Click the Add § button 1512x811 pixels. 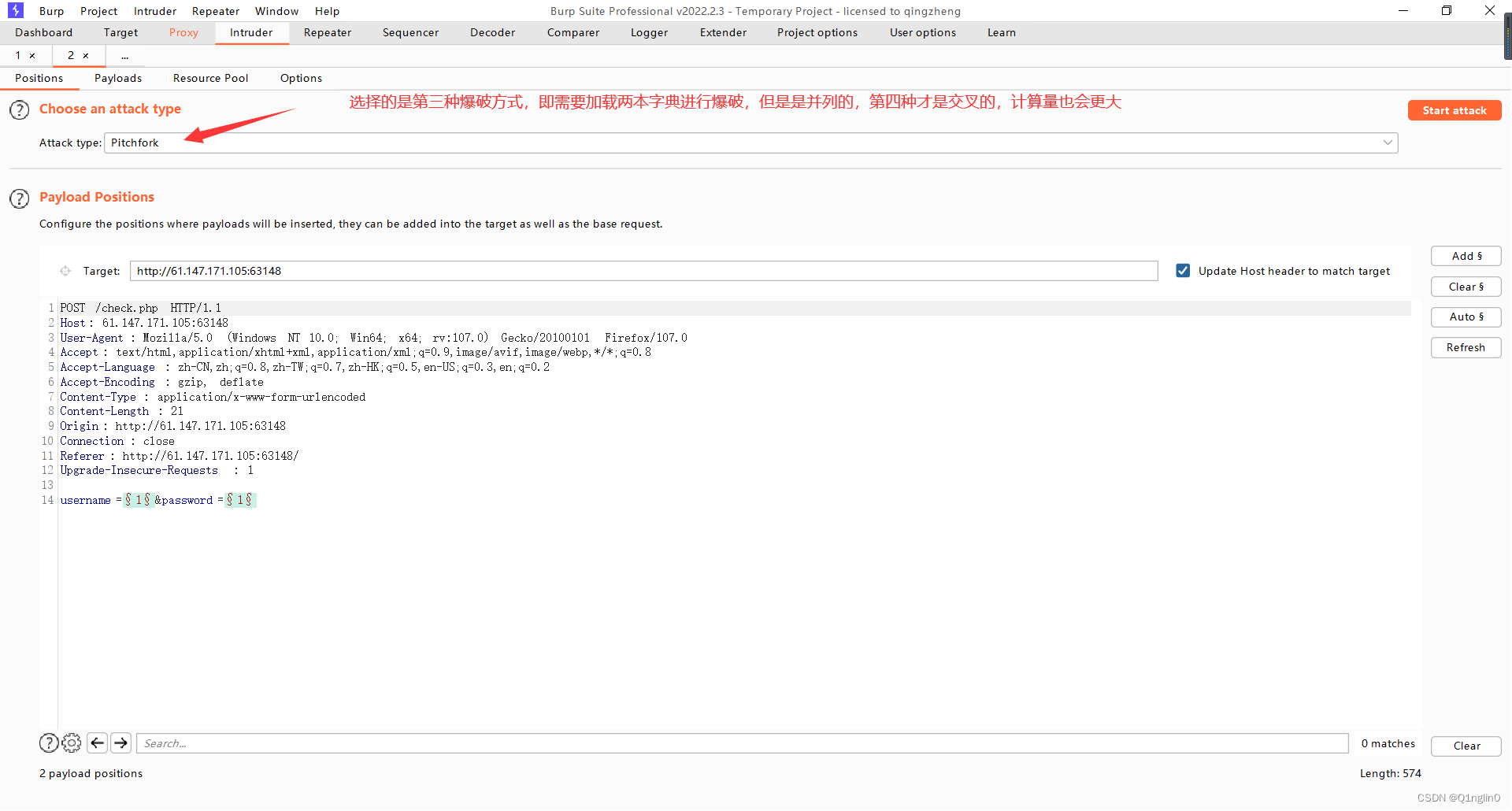point(1466,256)
